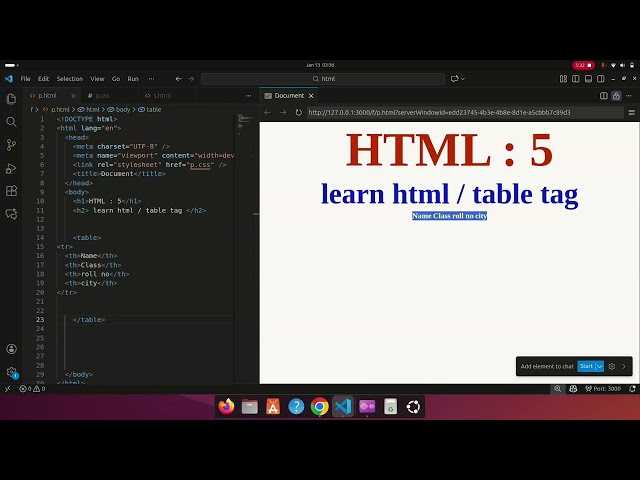Toggle the bottom panel
The width and height of the screenshot is (640, 480).
pyautogui.click(x=588, y=79)
